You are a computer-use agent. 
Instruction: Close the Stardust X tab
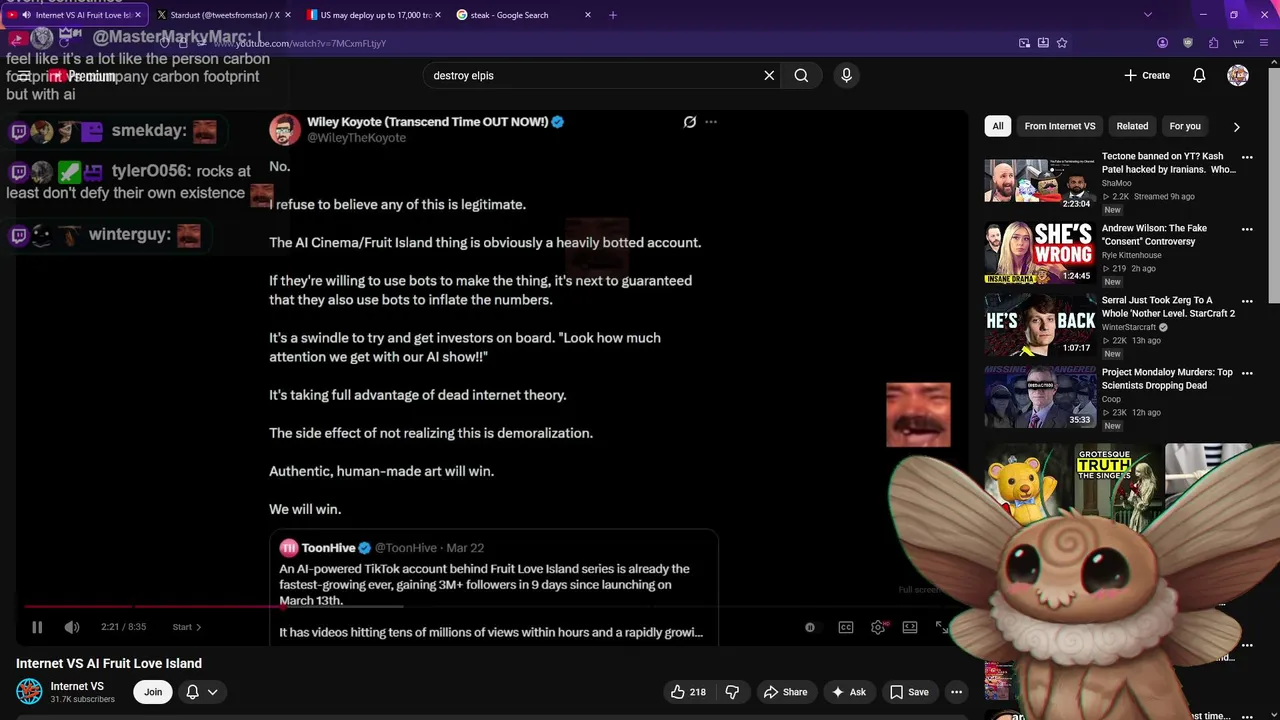pyautogui.click(x=288, y=15)
